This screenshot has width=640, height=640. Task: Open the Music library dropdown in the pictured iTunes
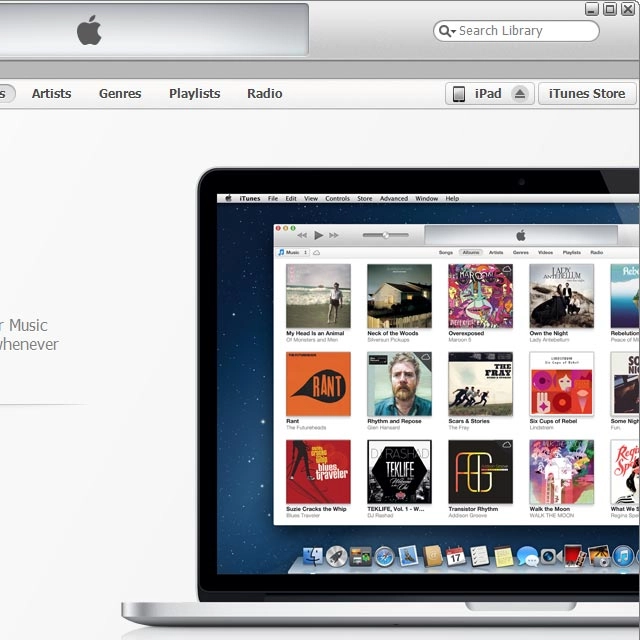click(x=293, y=253)
